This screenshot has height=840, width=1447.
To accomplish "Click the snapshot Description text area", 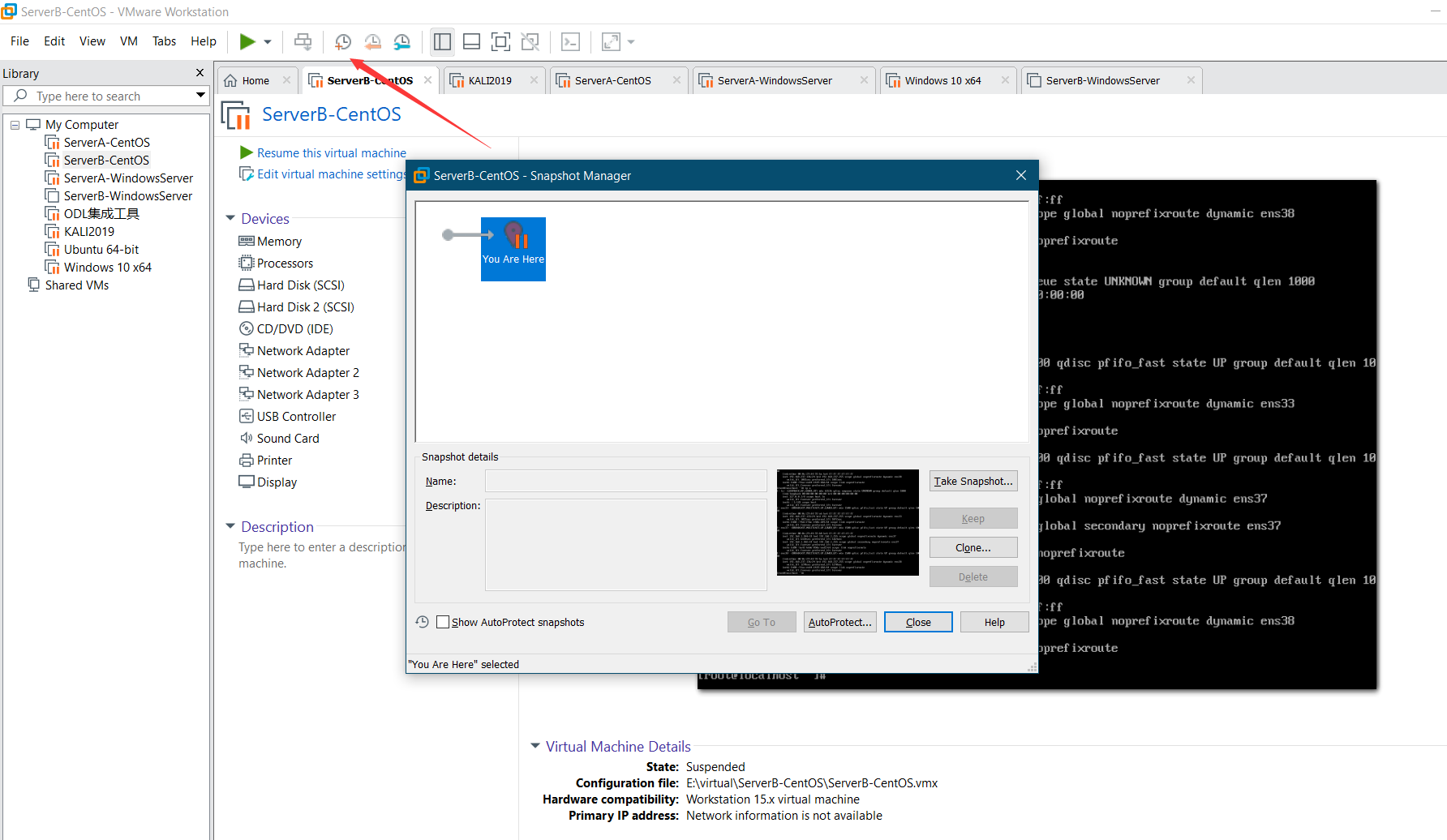I will pyautogui.click(x=625, y=544).
